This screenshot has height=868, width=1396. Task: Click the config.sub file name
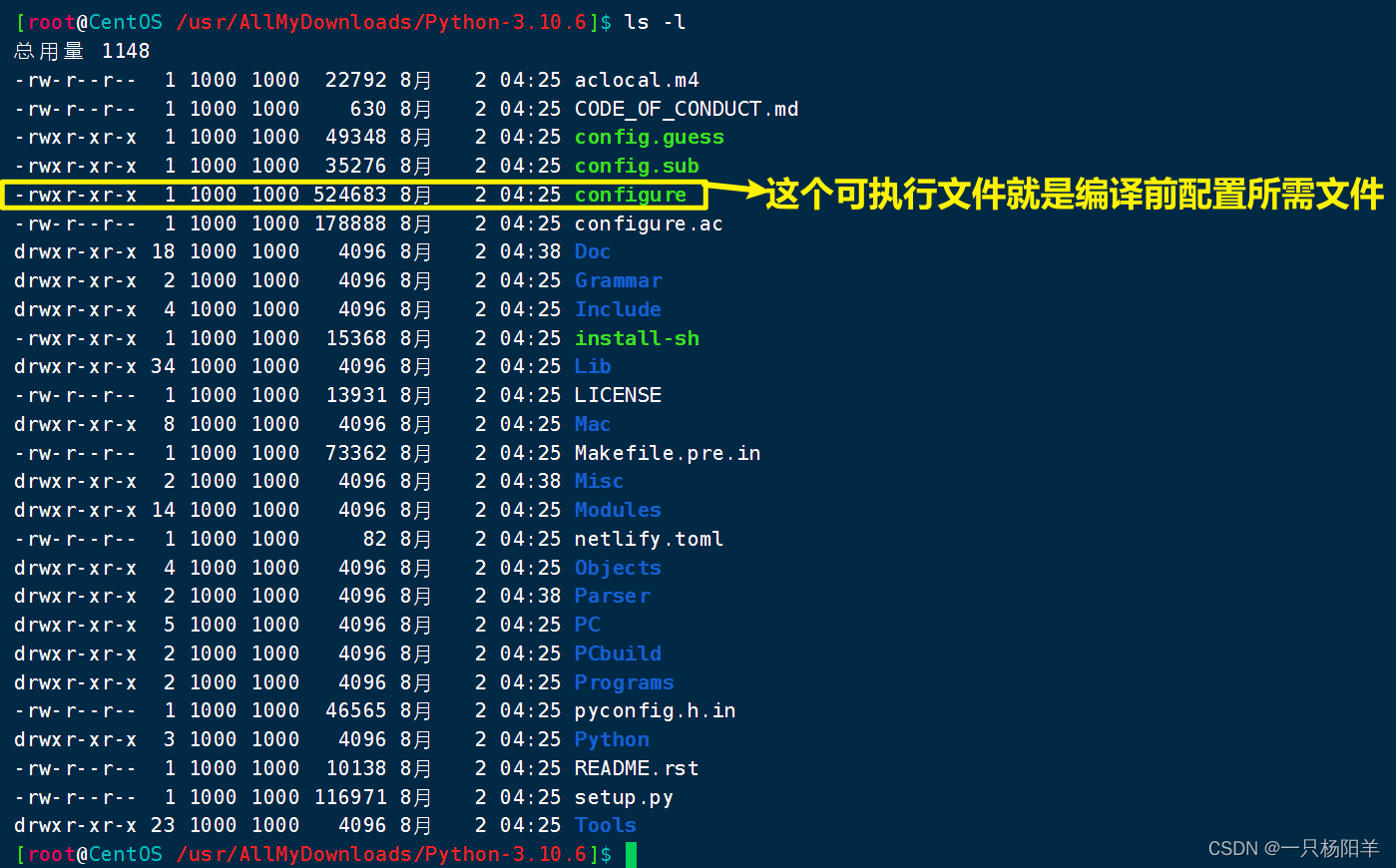click(x=637, y=166)
